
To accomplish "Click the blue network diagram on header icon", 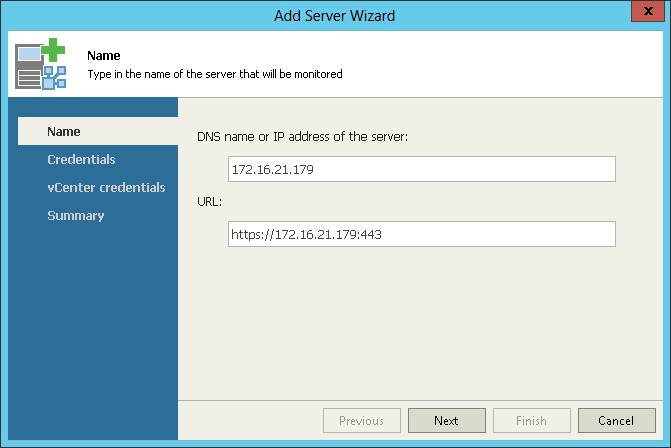I will click(54, 77).
